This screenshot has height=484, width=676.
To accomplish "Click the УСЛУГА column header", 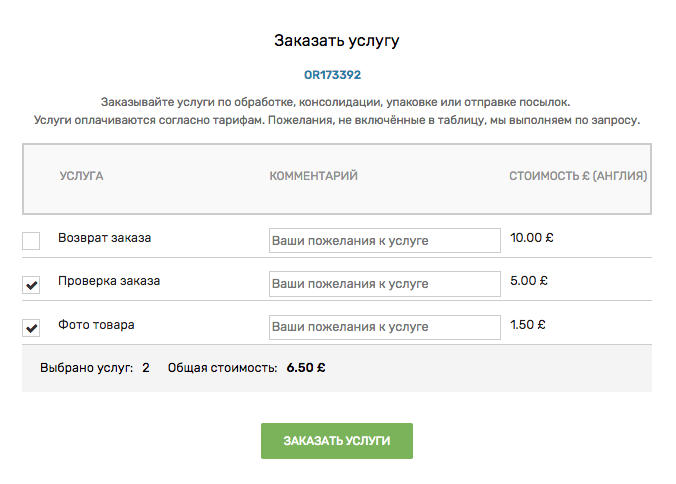I will [81, 176].
